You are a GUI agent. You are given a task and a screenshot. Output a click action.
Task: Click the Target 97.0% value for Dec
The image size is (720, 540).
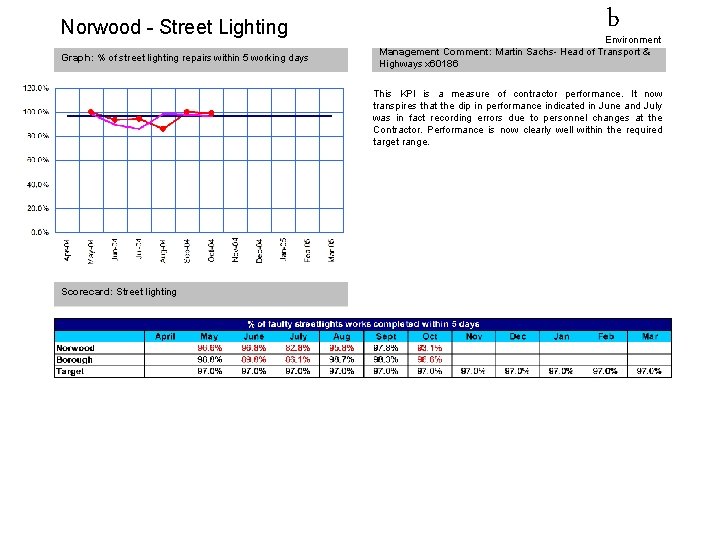tap(517, 371)
